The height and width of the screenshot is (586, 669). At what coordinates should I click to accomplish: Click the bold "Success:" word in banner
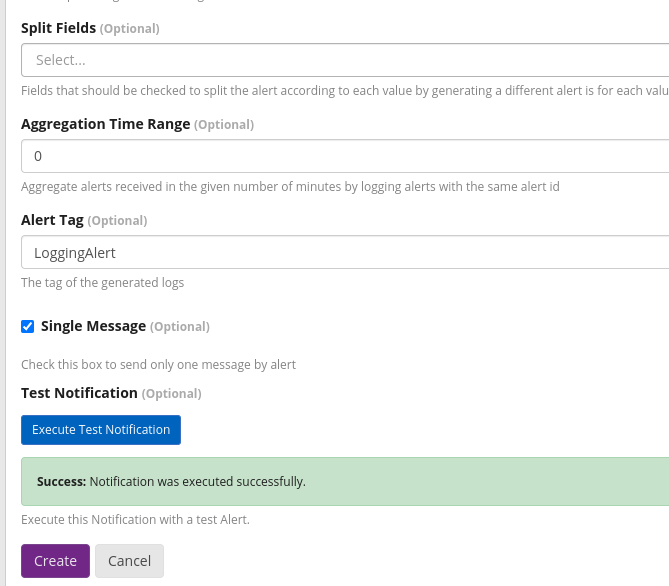pyautogui.click(x=61, y=481)
